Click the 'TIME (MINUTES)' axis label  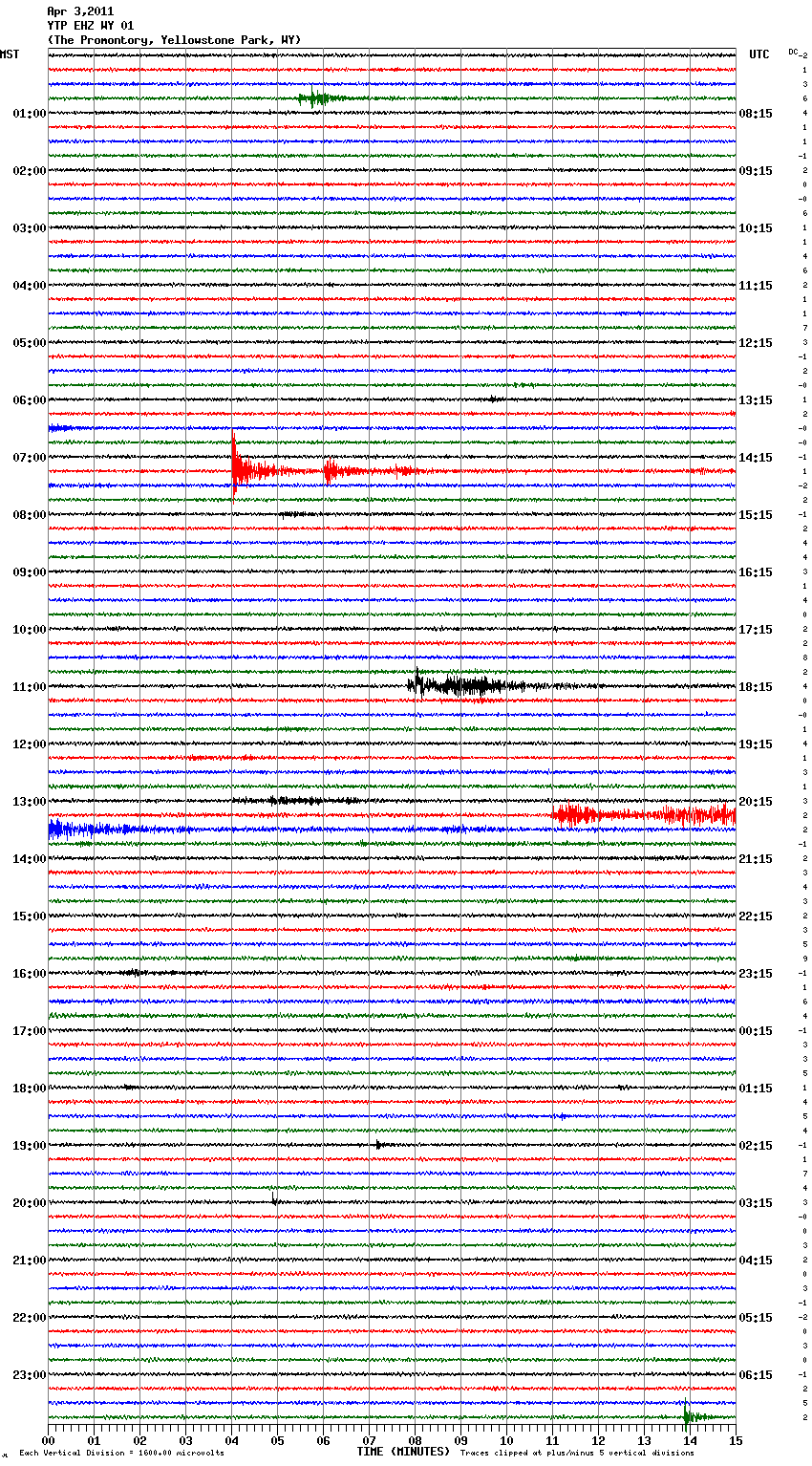[403, 1452]
